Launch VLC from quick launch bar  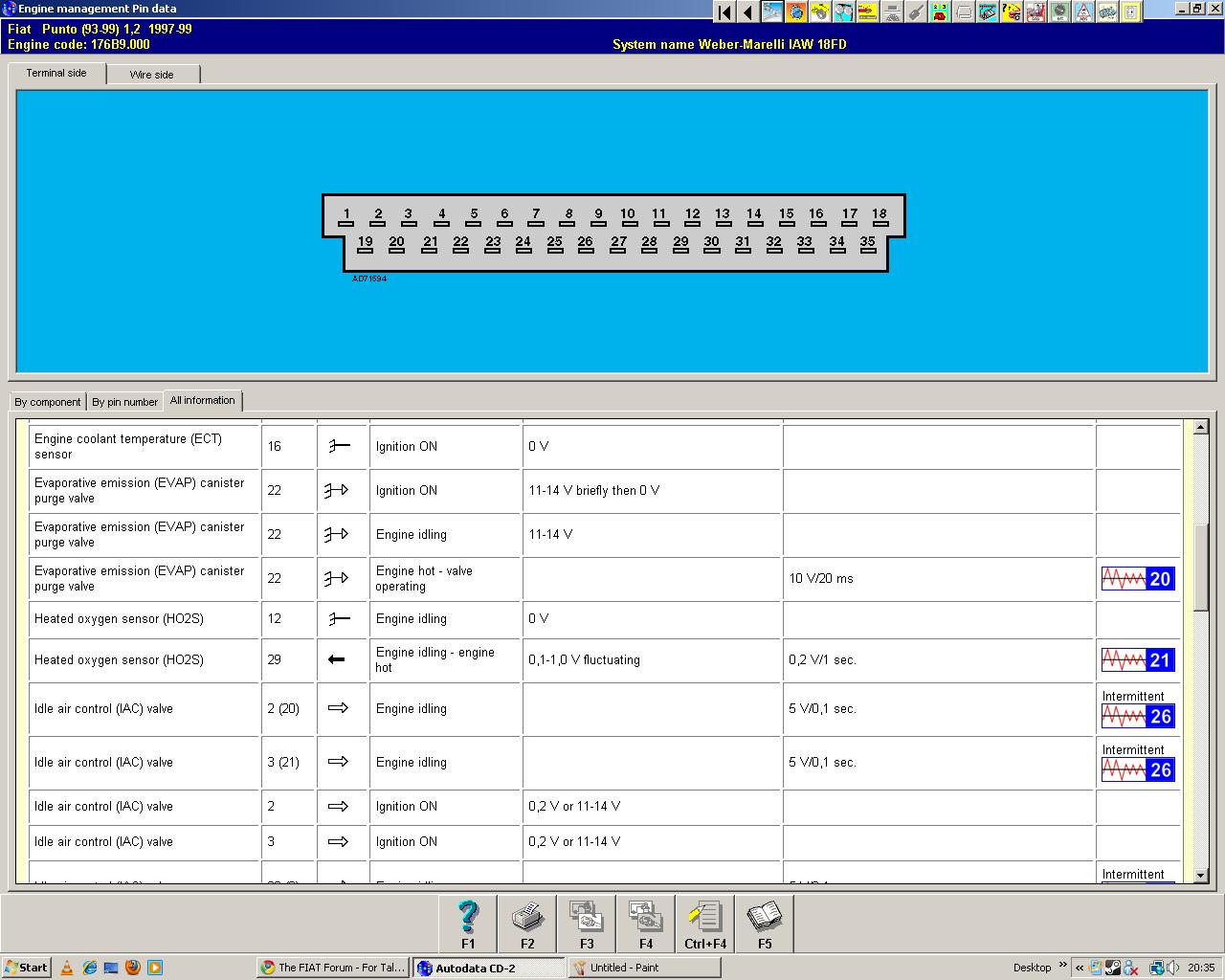click(x=67, y=968)
